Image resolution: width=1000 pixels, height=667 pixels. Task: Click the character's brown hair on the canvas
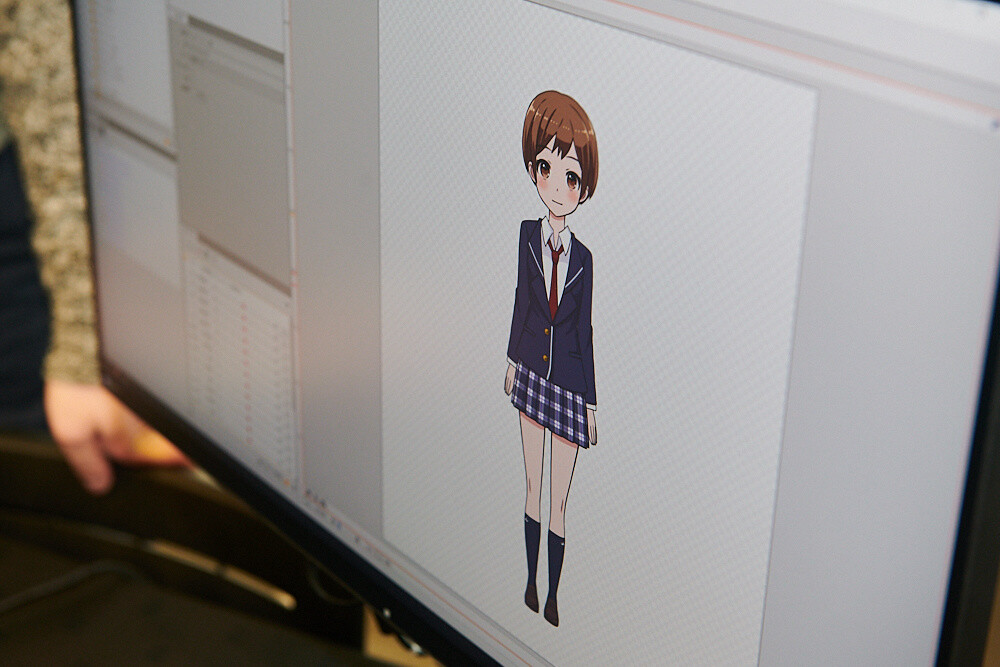560,120
